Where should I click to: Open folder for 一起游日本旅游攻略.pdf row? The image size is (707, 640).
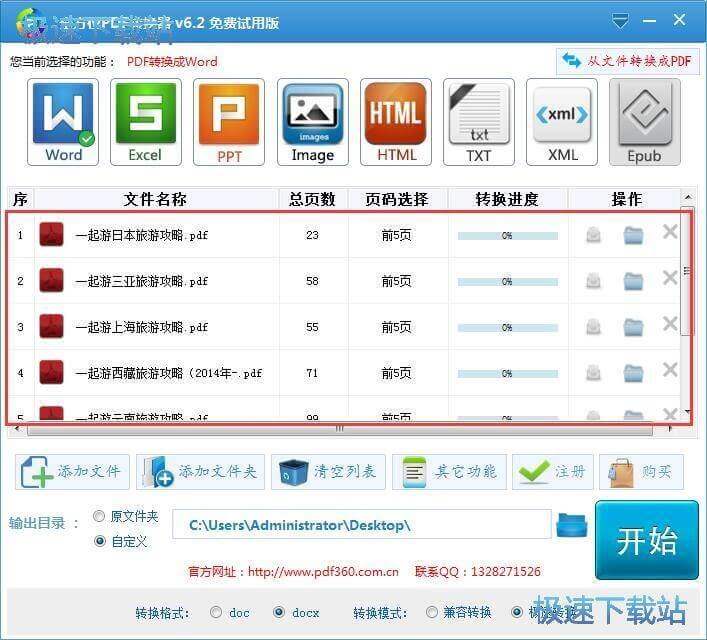(633, 235)
